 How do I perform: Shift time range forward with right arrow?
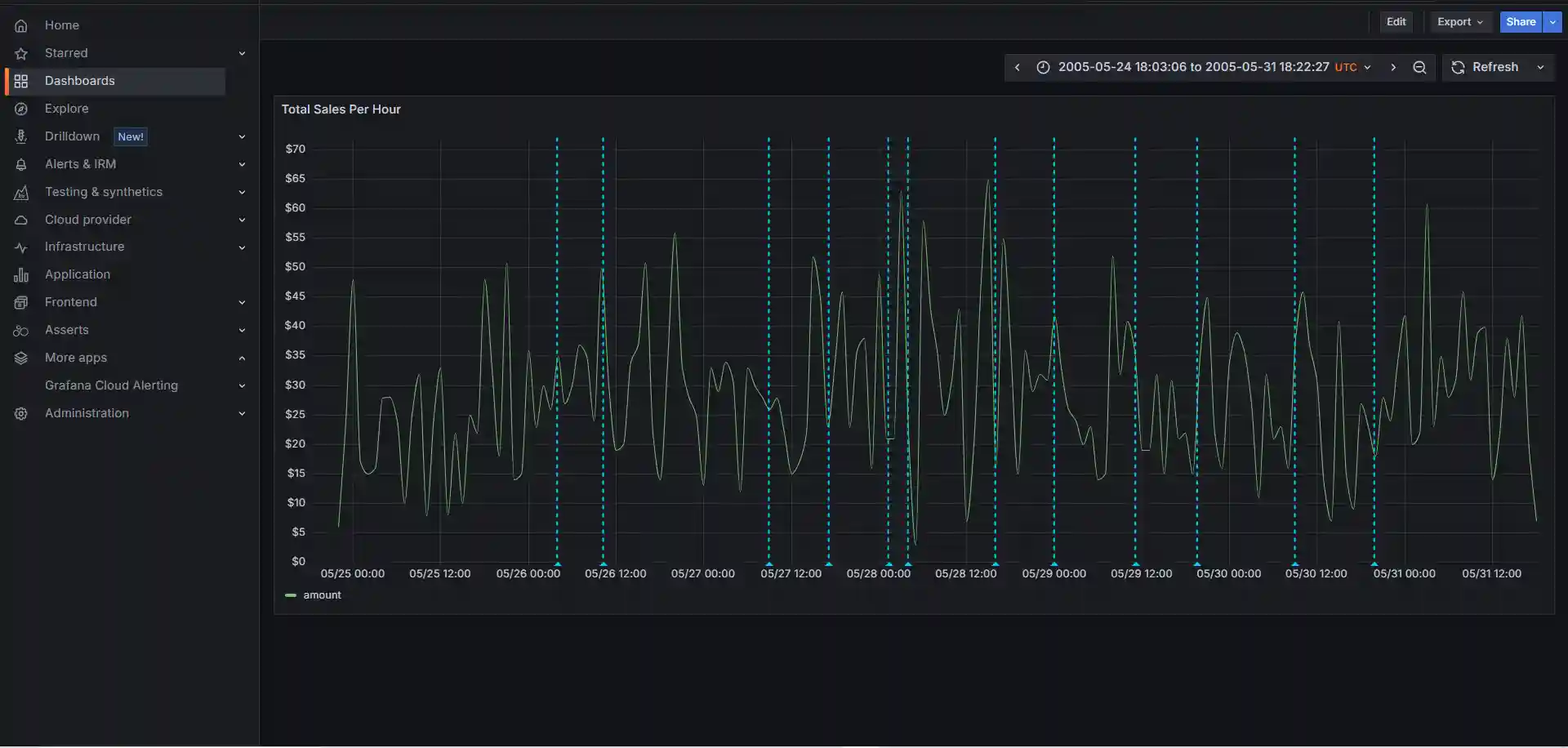1393,67
